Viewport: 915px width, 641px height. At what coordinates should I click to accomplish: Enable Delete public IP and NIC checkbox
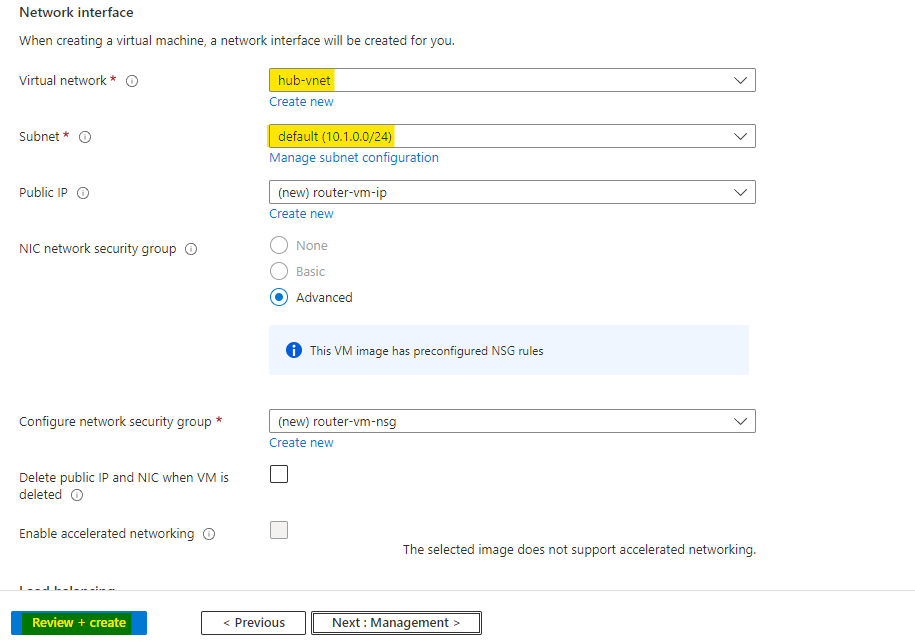(x=279, y=474)
